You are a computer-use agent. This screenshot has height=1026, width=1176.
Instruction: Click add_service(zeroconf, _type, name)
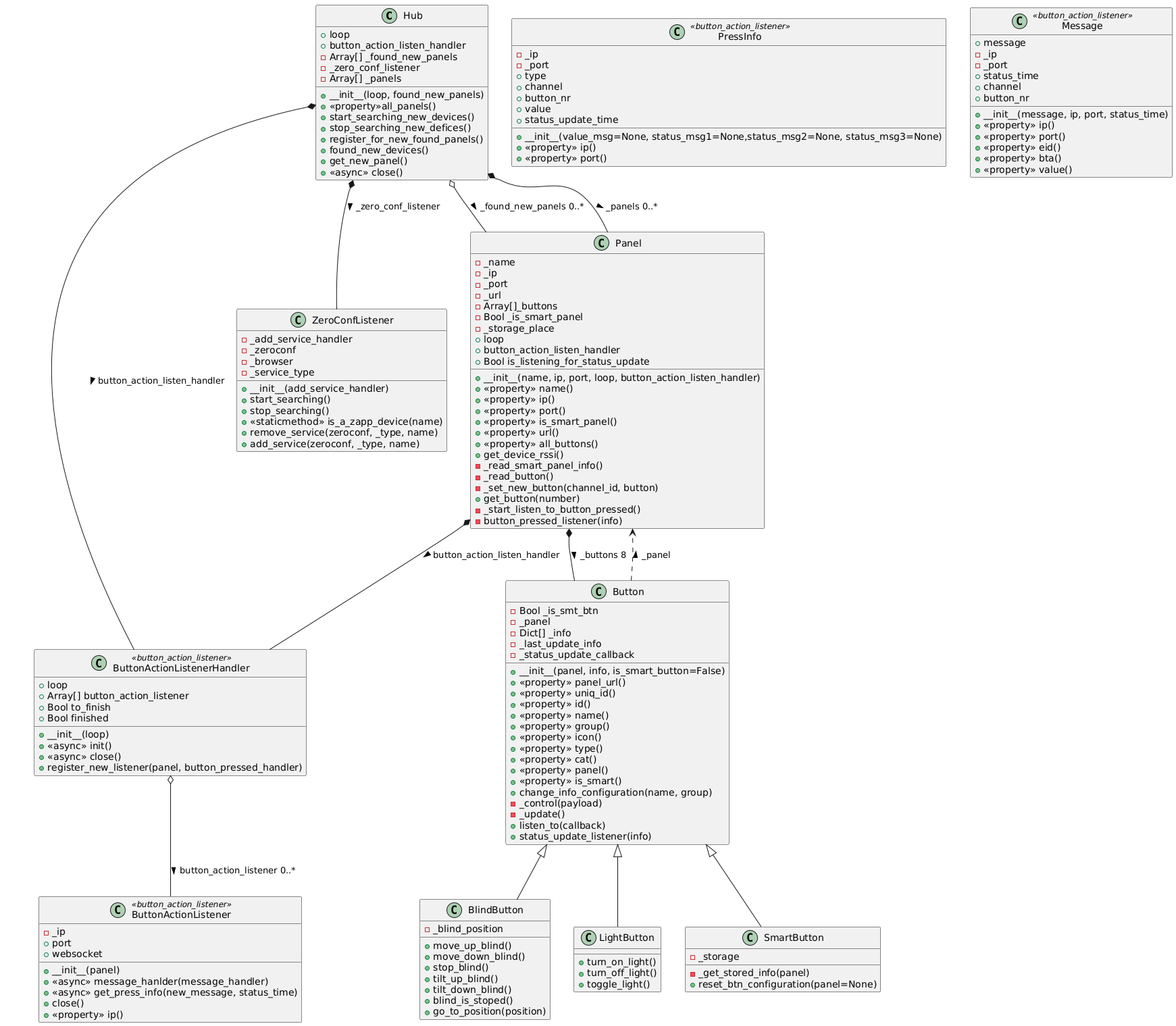tap(334, 444)
